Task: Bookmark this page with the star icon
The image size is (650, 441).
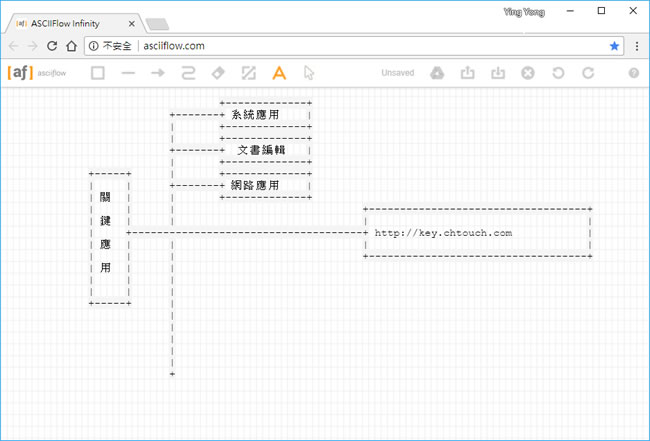Action: (x=614, y=46)
